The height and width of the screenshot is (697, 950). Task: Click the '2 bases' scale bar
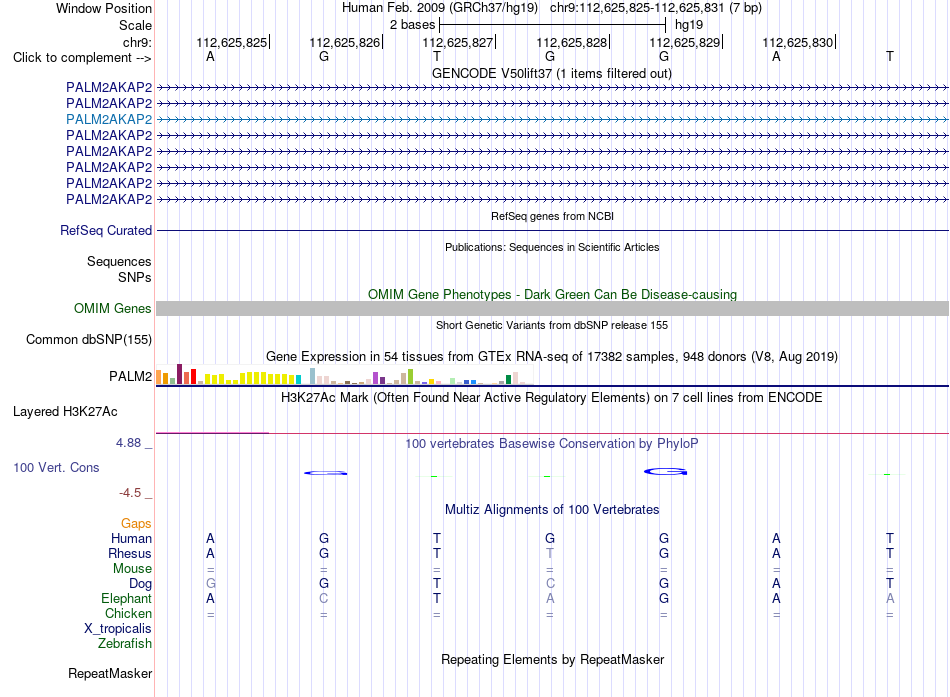click(x=553, y=25)
